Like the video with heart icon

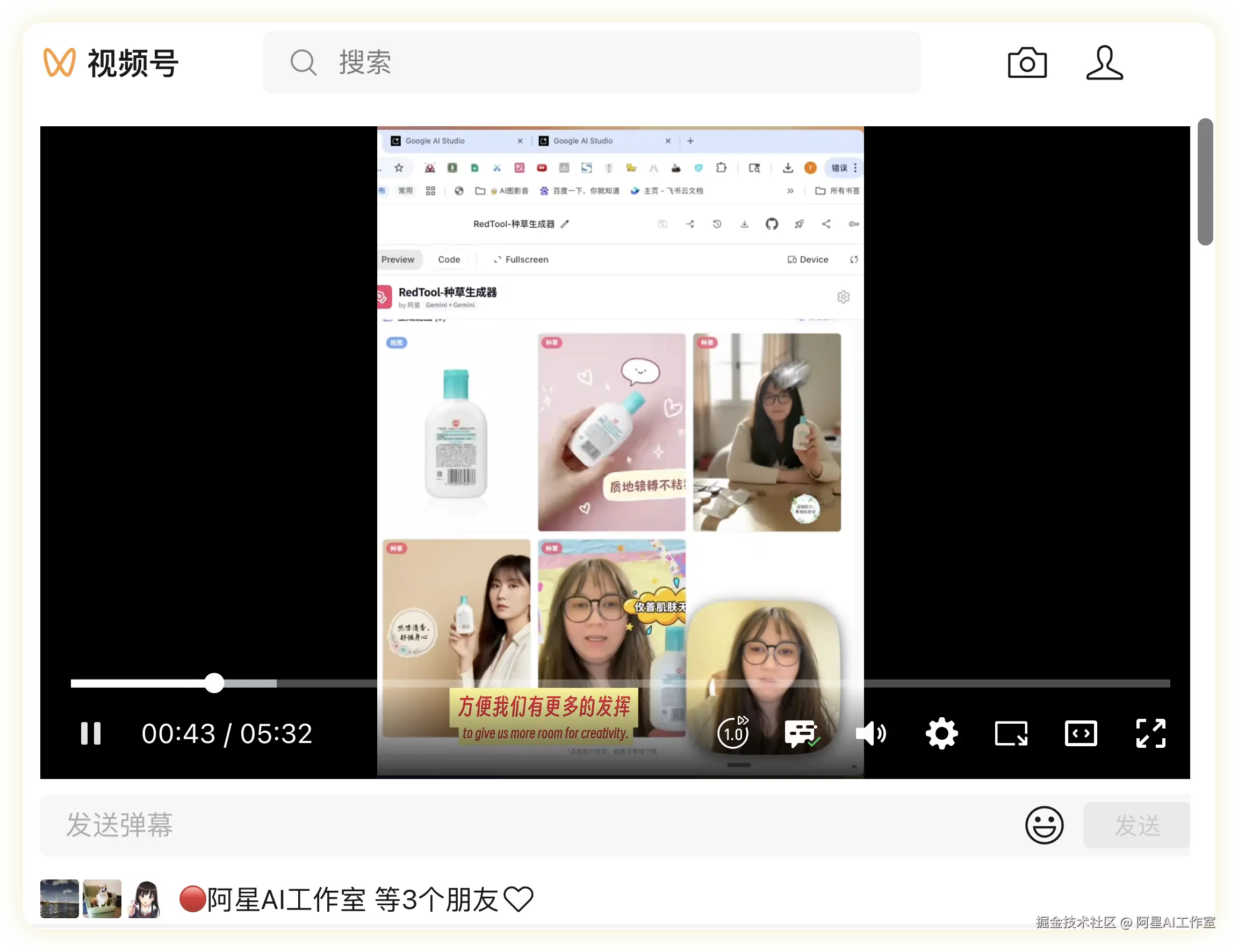pyautogui.click(x=519, y=899)
